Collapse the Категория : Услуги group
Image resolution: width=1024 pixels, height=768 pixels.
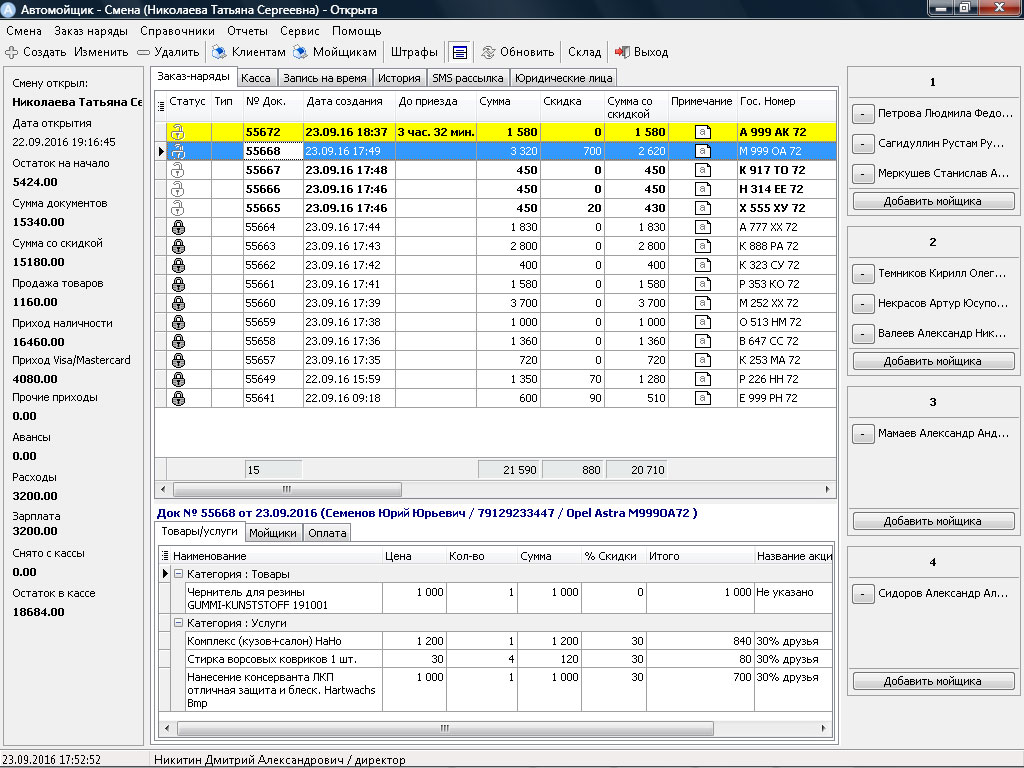178,623
